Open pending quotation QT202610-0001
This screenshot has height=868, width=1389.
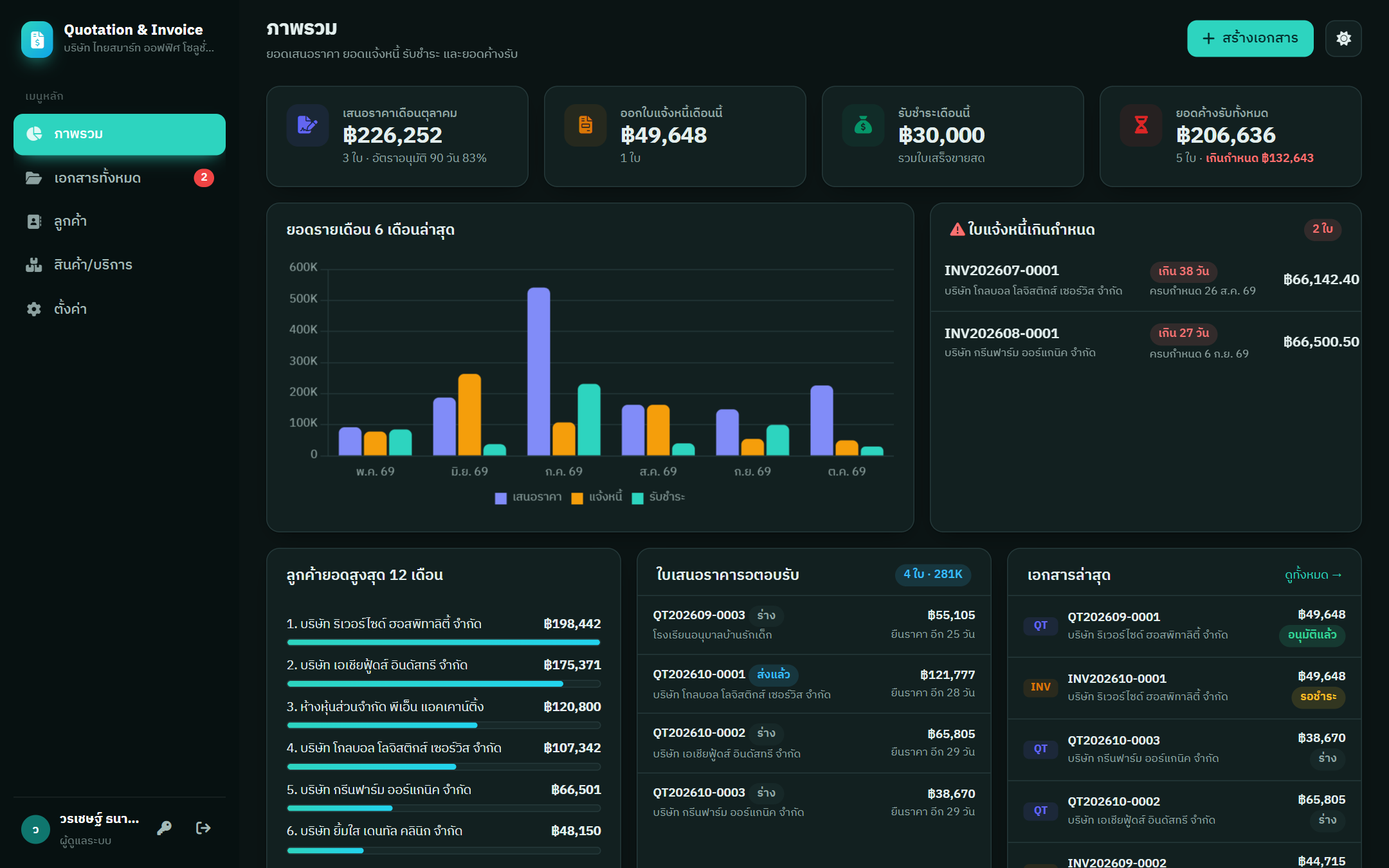(x=814, y=684)
